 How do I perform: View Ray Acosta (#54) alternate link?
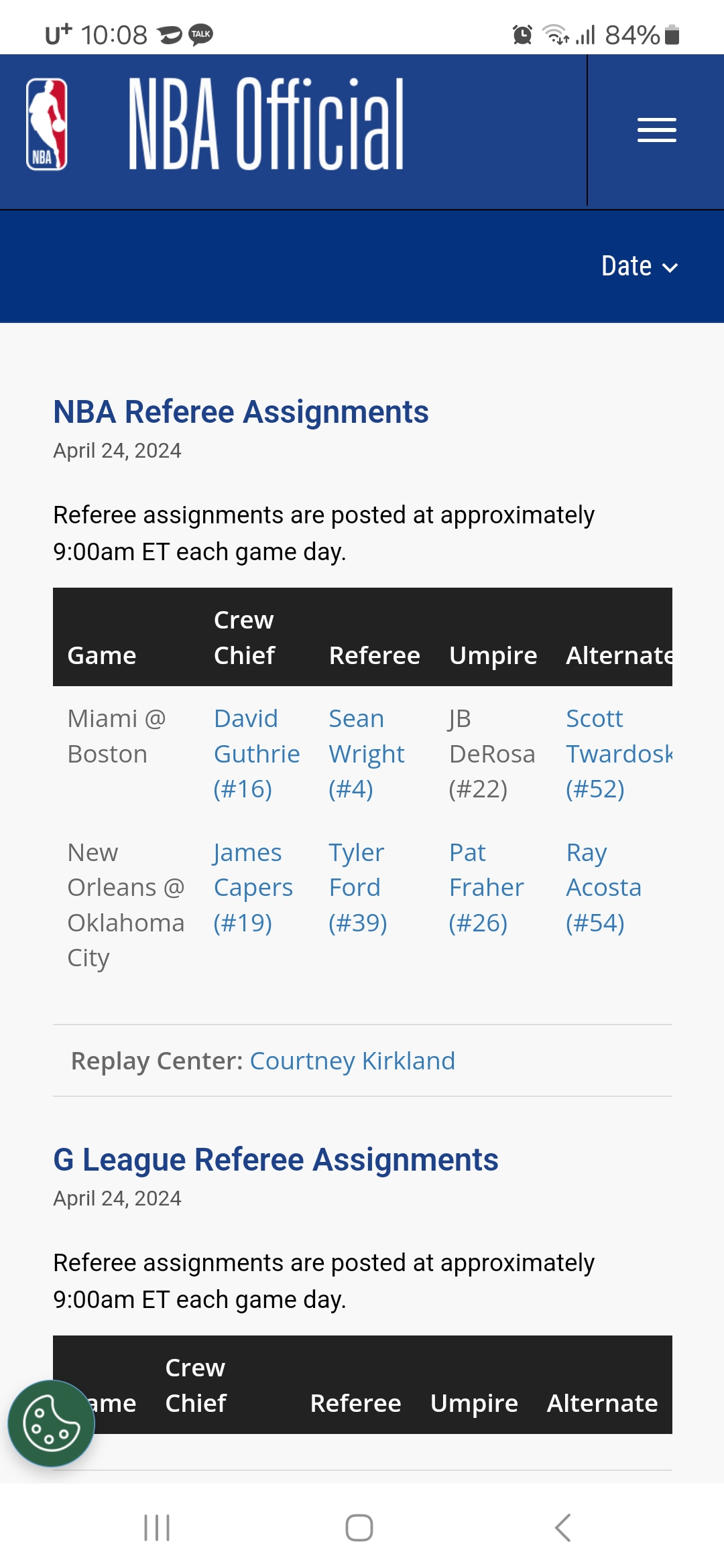point(603,888)
